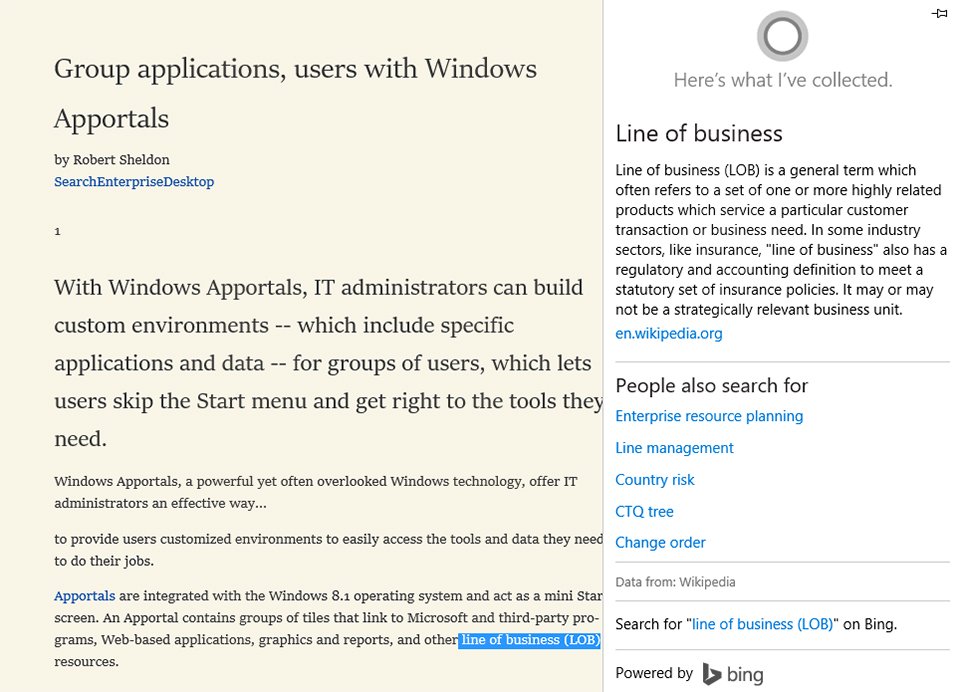
Task: Click the Line of business definition paragraph
Action: pyautogui.click(x=781, y=239)
